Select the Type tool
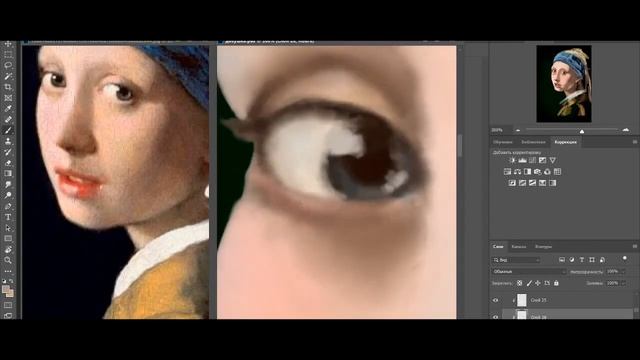This screenshot has width=640, height=360. click(x=8, y=217)
